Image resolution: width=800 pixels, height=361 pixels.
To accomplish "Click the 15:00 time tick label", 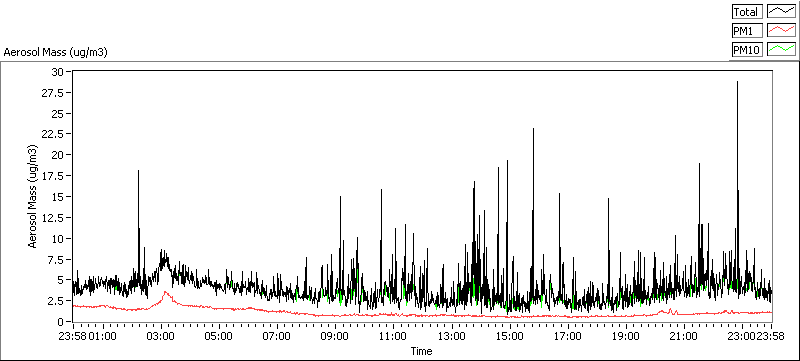I will [x=510, y=337].
